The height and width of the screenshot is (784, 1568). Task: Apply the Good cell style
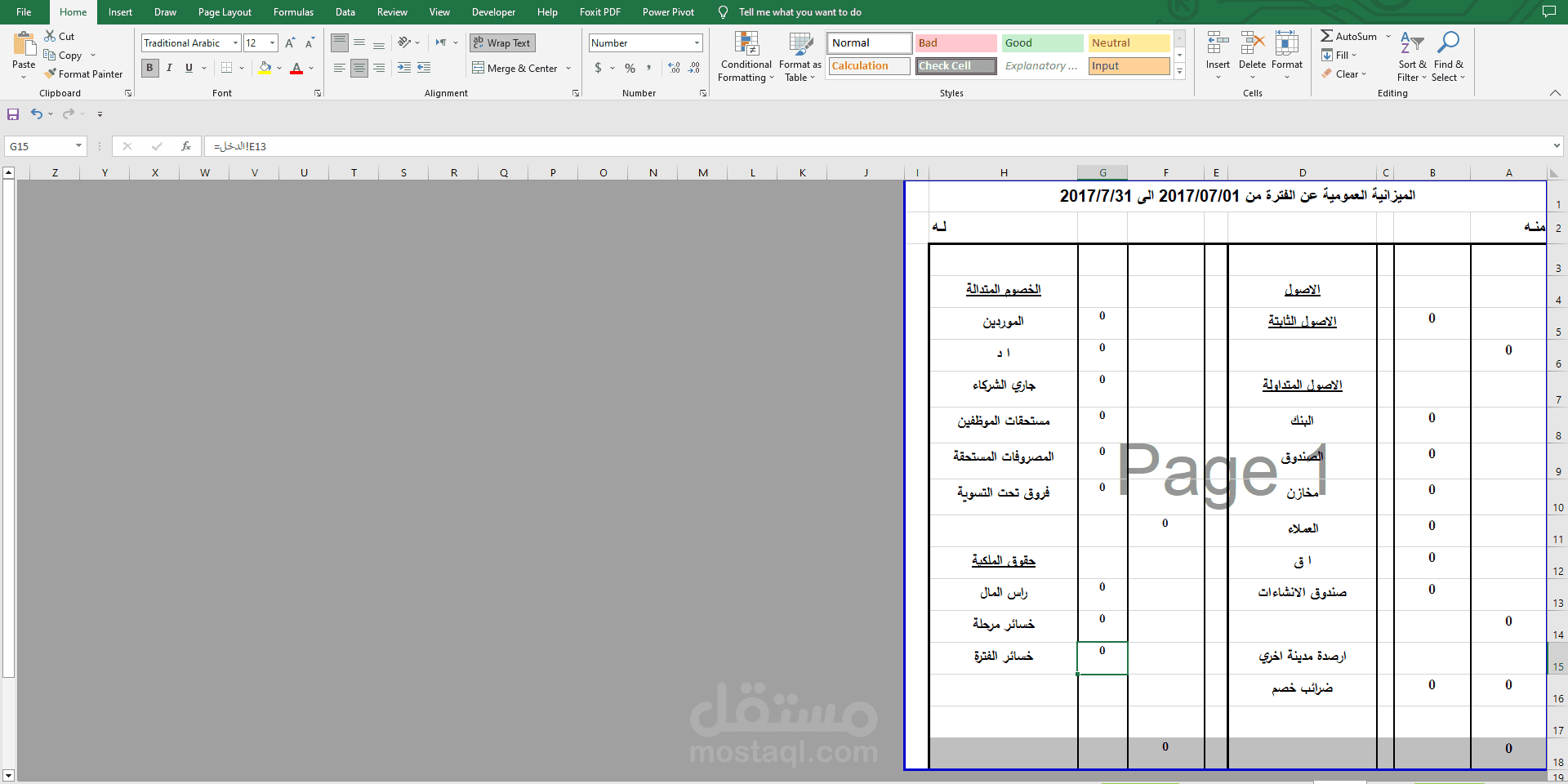click(x=1042, y=42)
